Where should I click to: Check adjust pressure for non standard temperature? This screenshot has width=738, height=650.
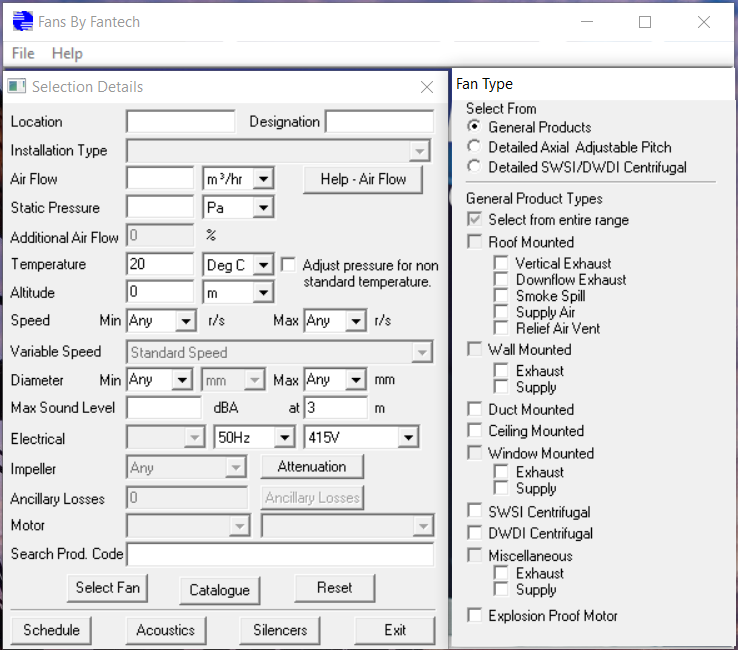click(288, 265)
